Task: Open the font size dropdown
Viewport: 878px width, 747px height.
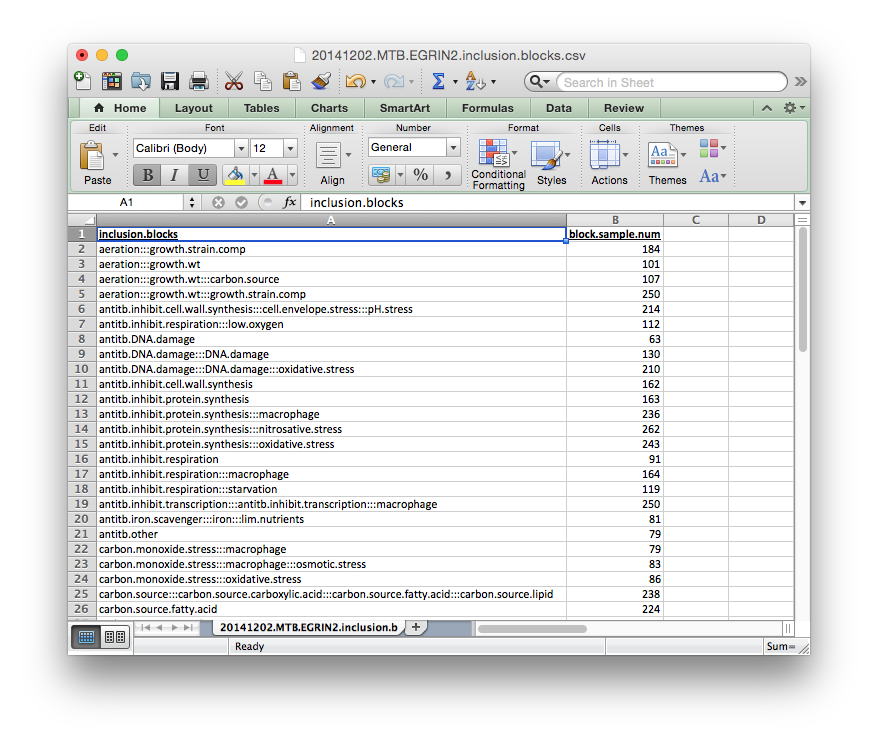Action: 290,148
